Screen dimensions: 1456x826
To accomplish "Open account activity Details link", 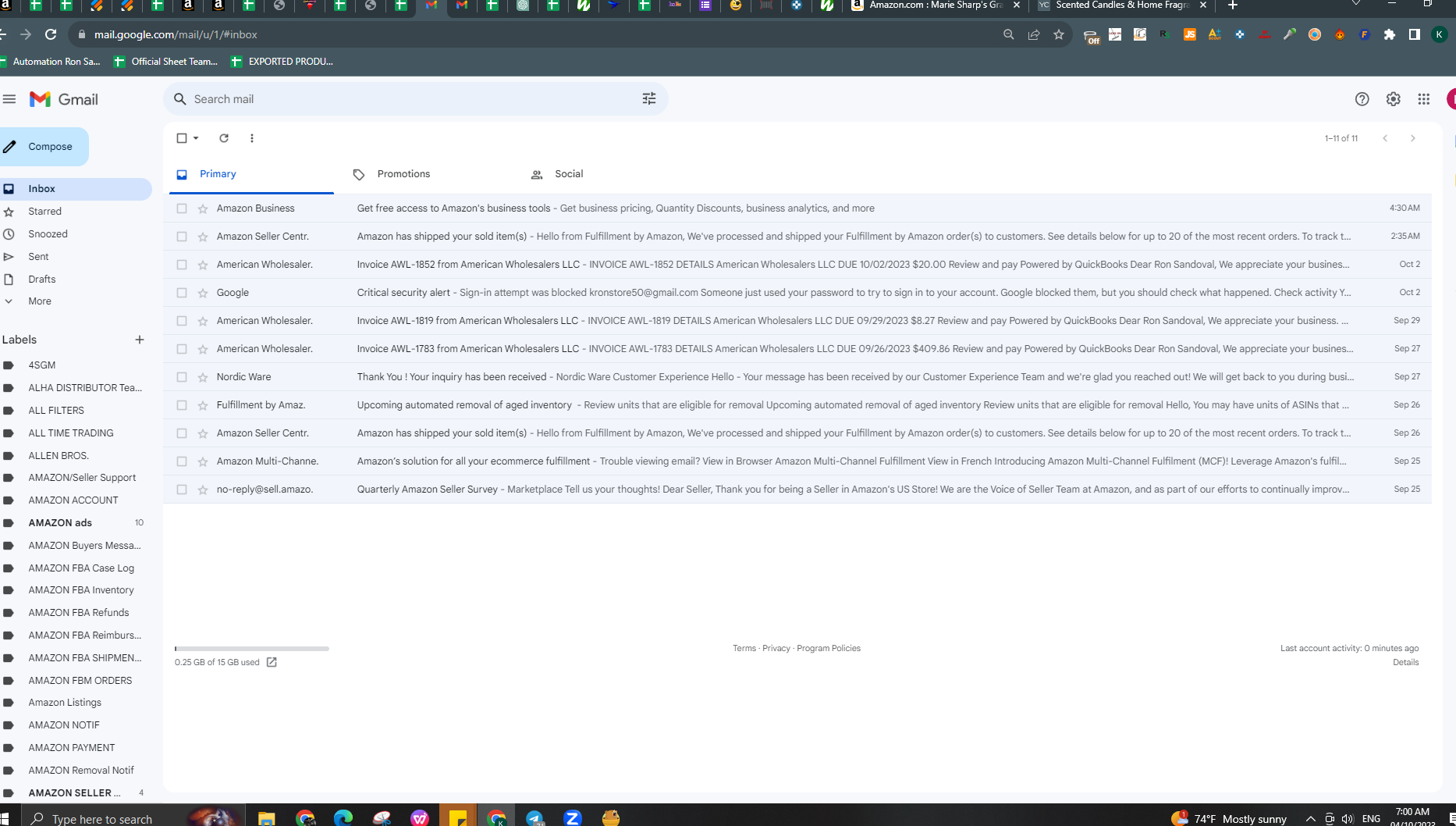I will 1406,662.
